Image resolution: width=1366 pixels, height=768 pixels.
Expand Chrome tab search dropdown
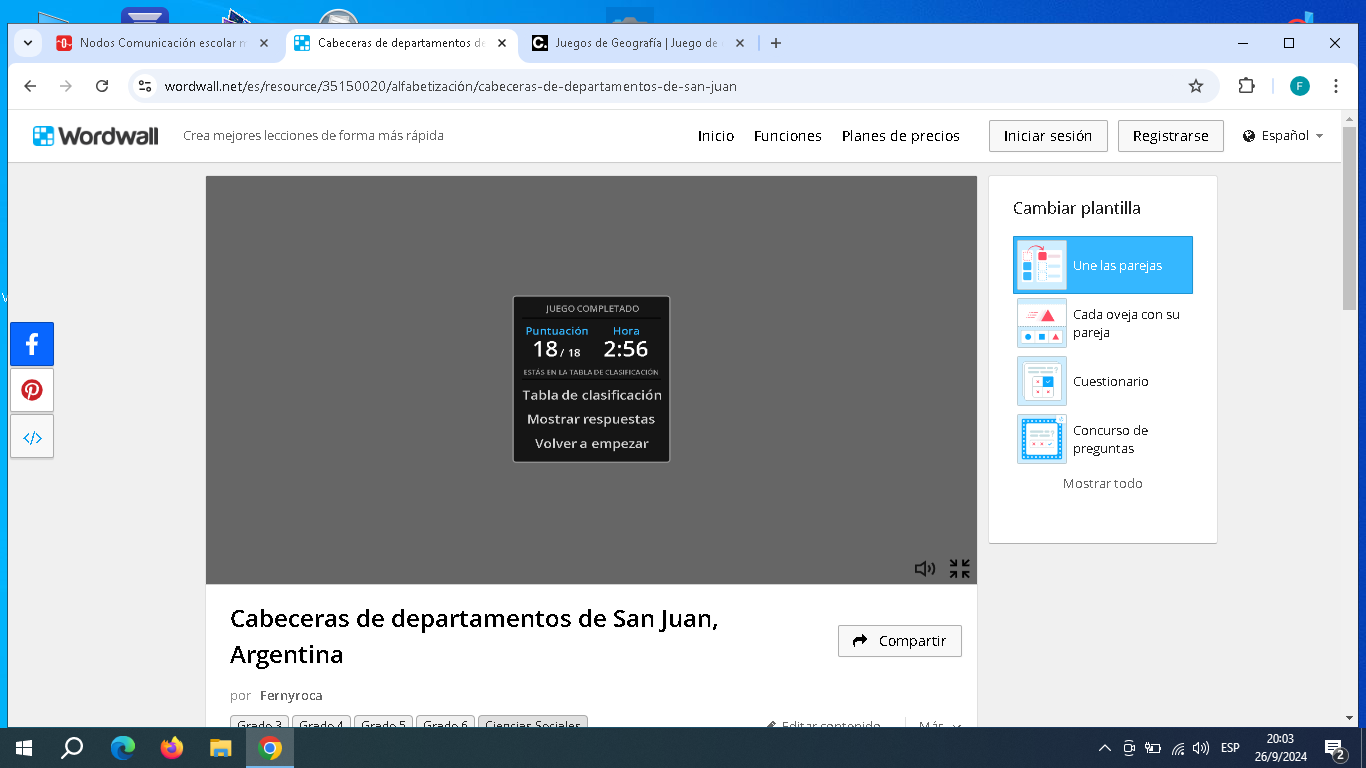[28, 43]
